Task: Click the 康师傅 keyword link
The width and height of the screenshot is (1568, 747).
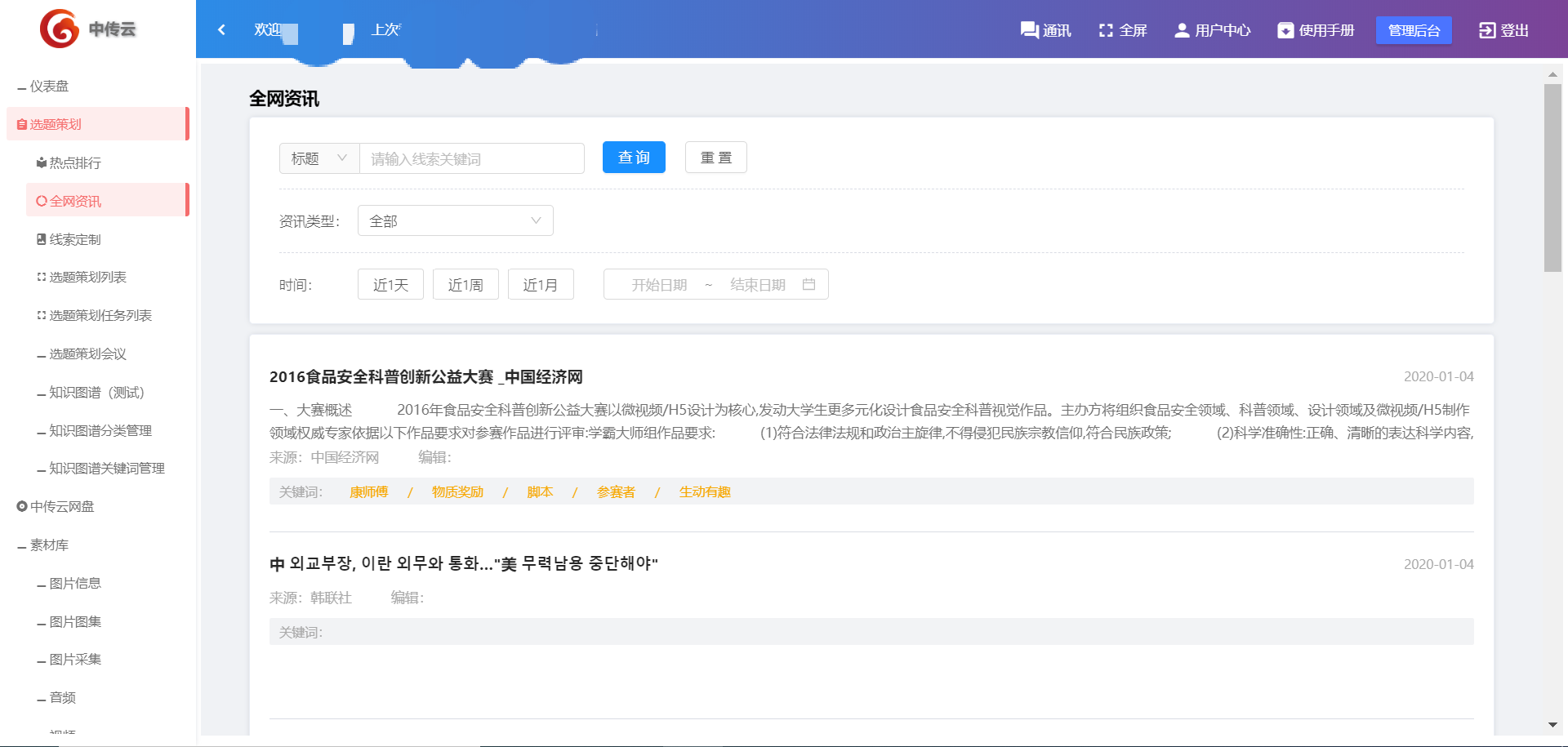Action: tap(367, 491)
